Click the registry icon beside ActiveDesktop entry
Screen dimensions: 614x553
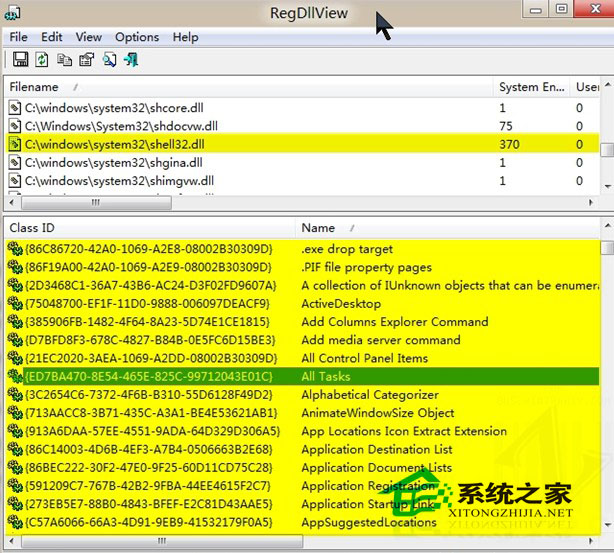(14, 304)
